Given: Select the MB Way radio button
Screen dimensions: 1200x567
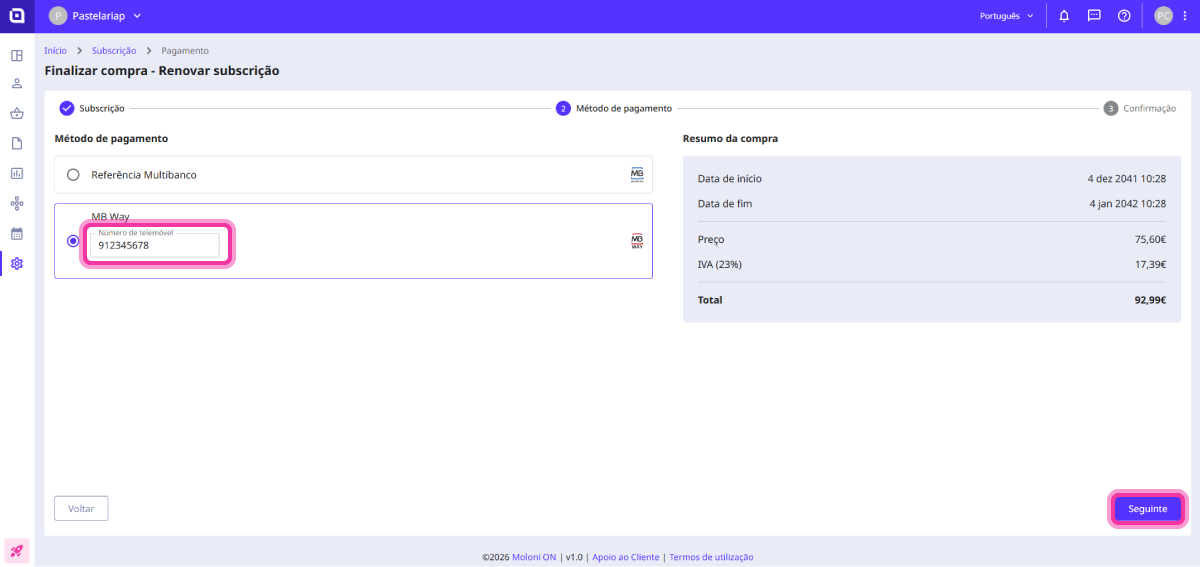Looking at the screenshot, I should (x=73, y=241).
